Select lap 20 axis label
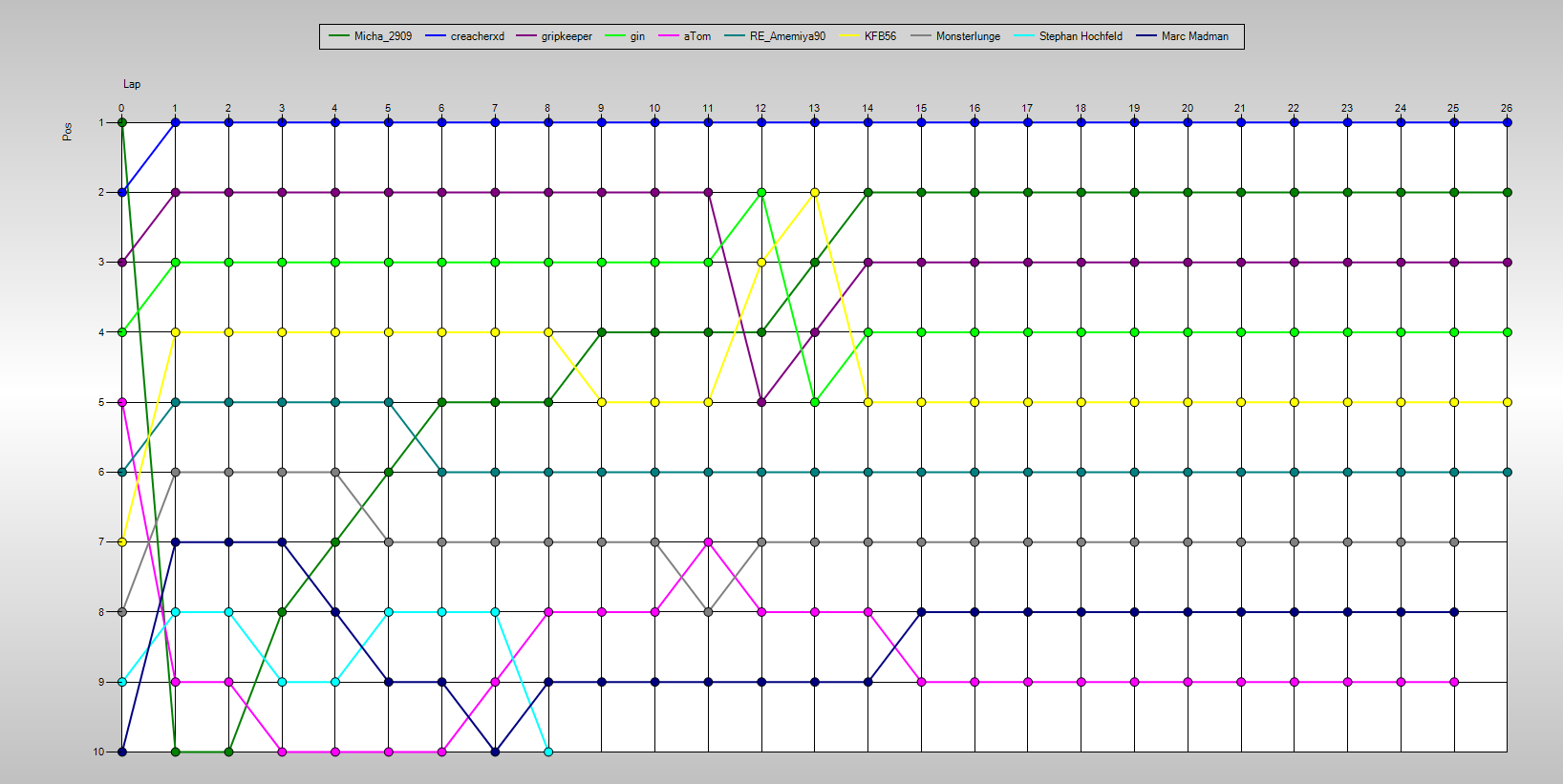The image size is (1563, 784). (1188, 108)
